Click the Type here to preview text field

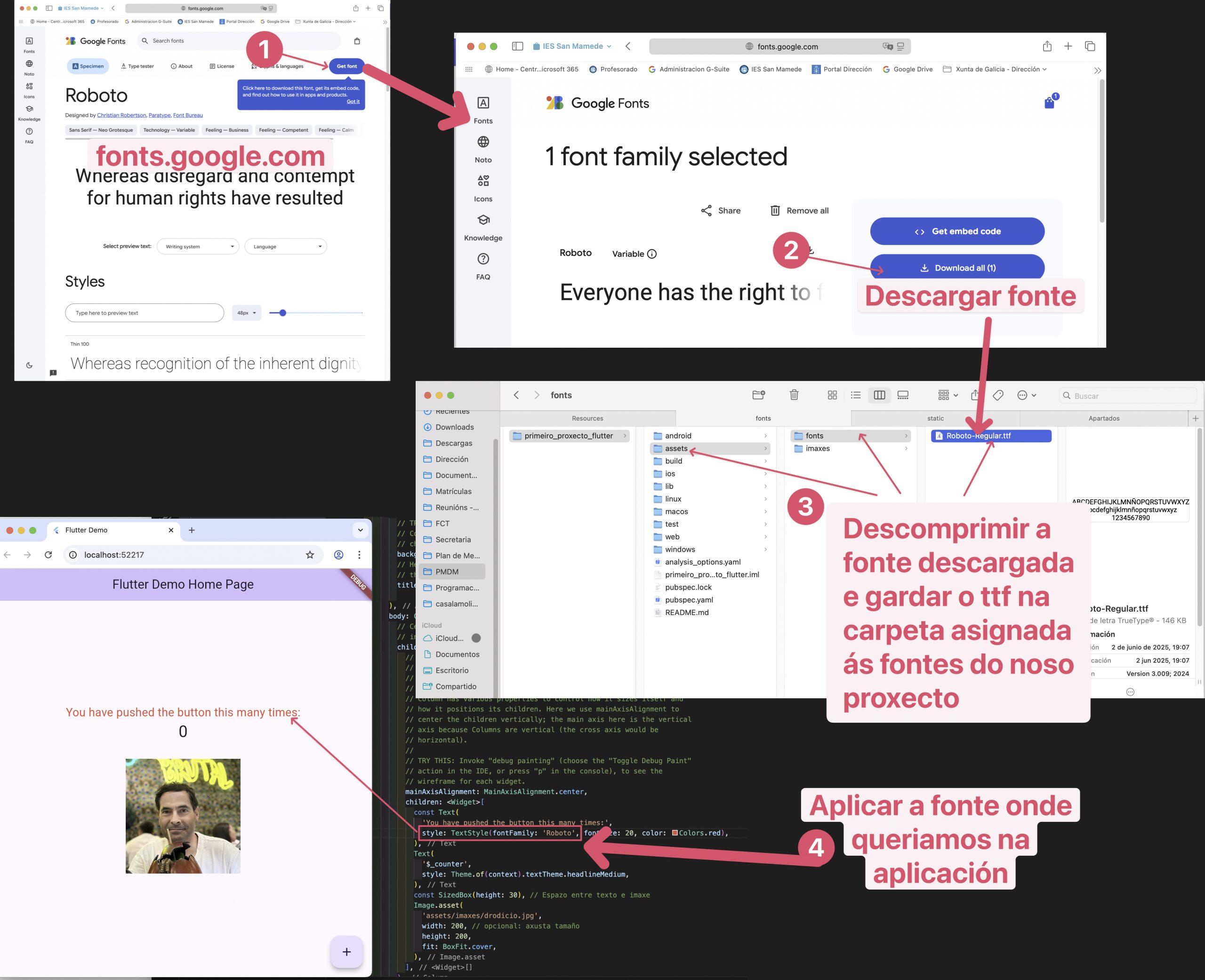(x=145, y=313)
